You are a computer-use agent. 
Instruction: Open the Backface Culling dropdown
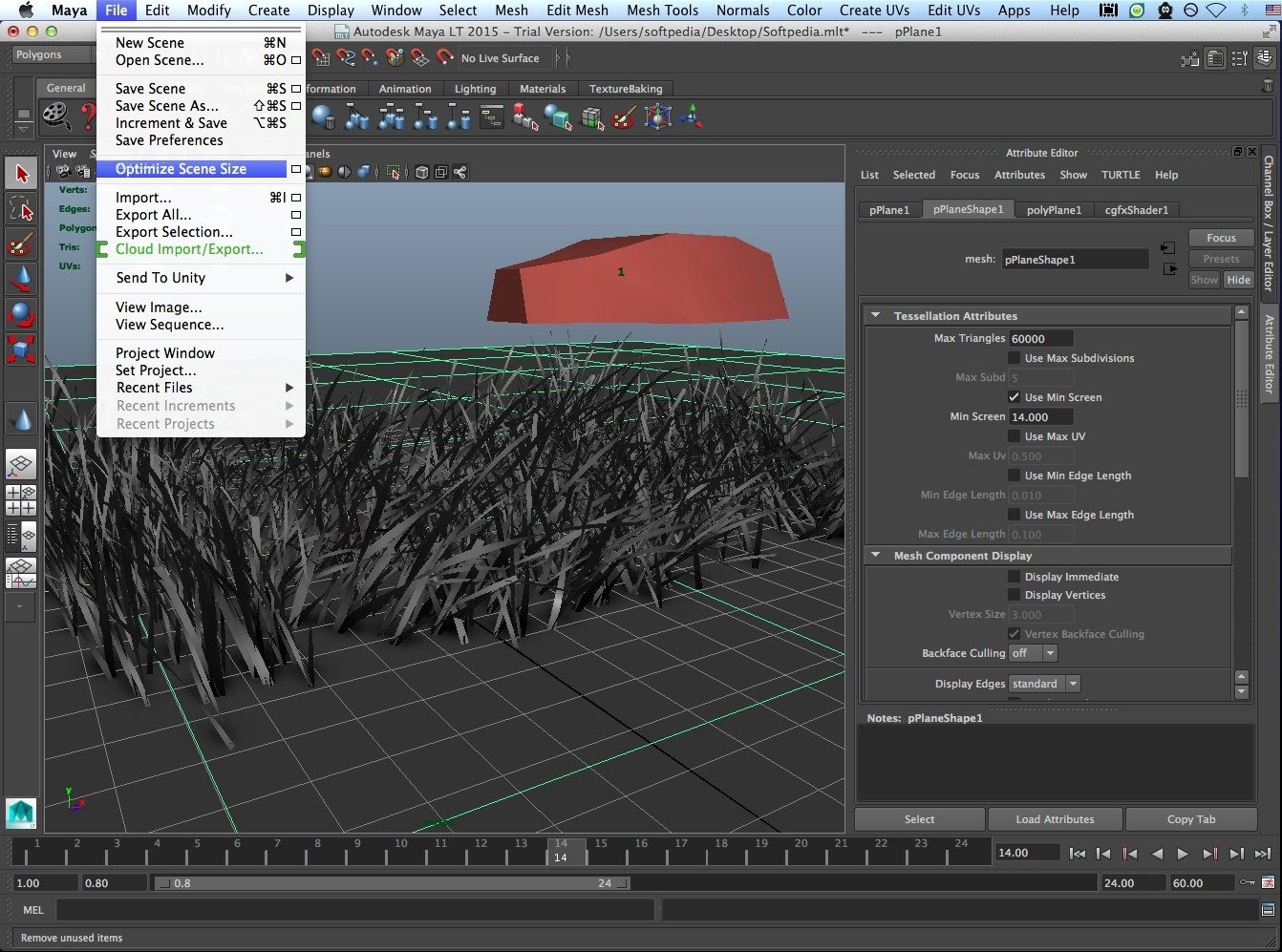tap(1034, 653)
